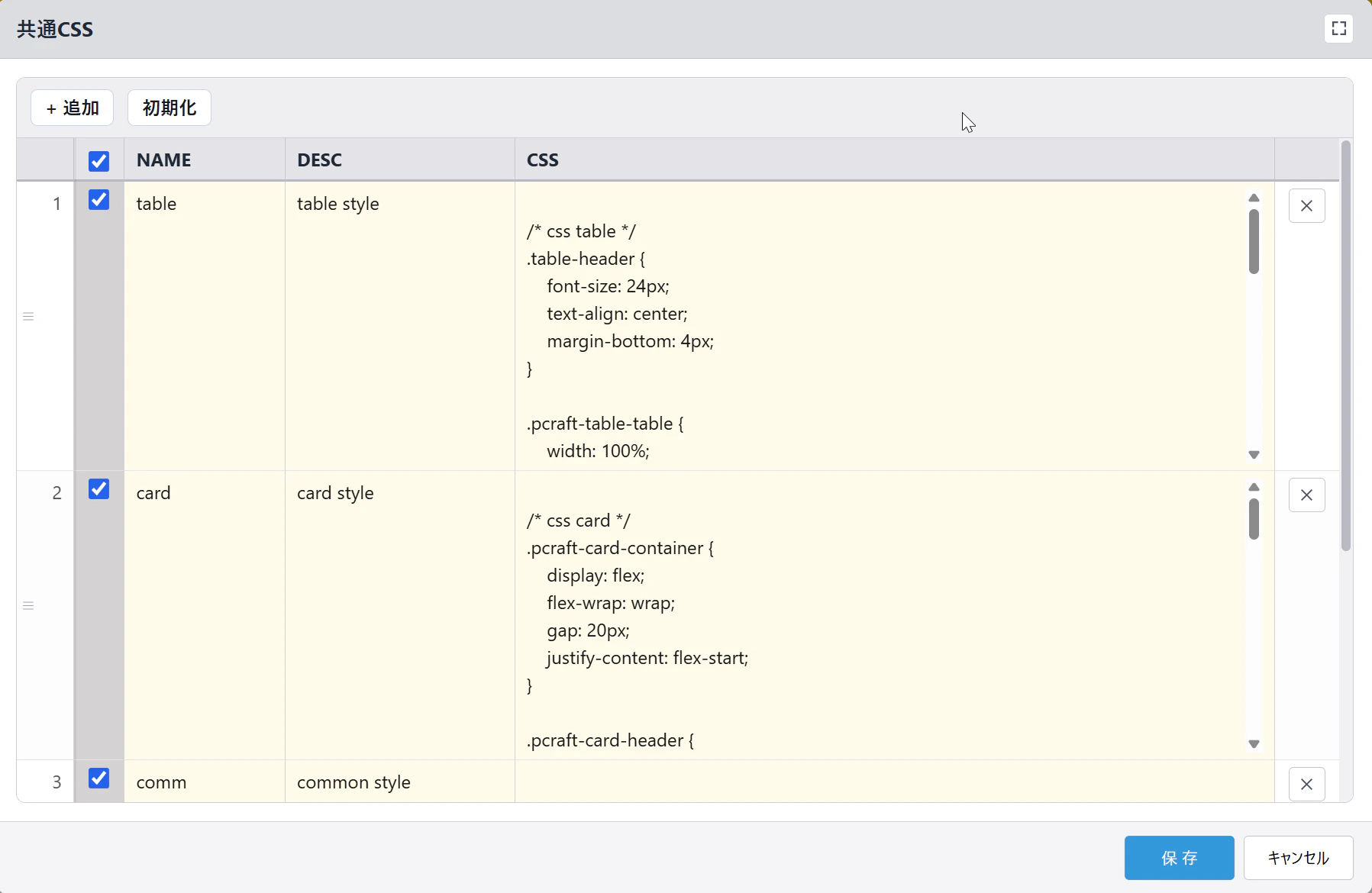
Task: Click up arrow in table CSS scrollbar
Action: (x=1254, y=198)
